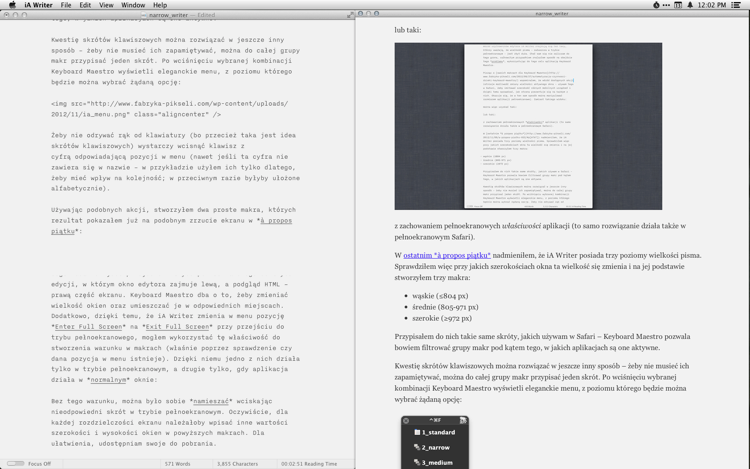Click the 12:02 PM menu bar clock
This screenshot has width=750, height=469.
(x=712, y=5)
